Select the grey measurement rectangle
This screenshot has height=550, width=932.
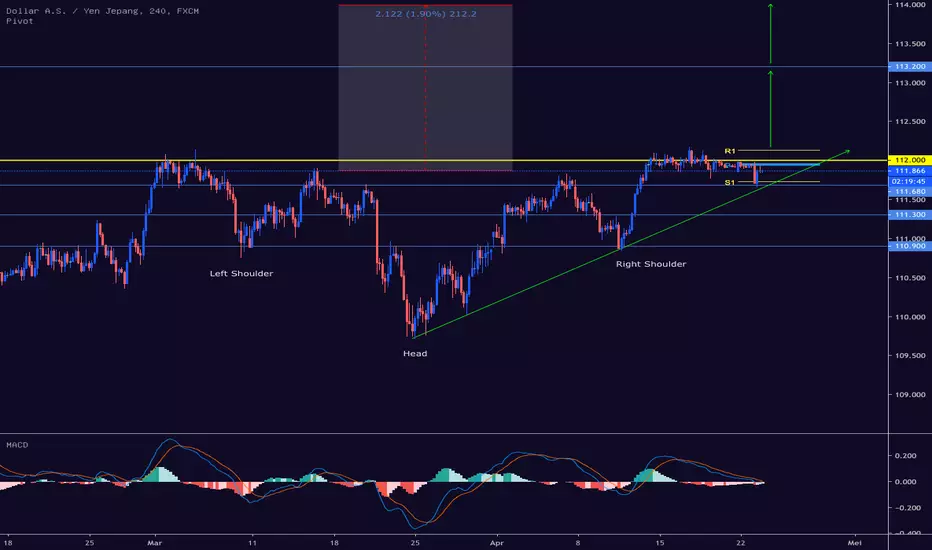[x=426, y=88]
